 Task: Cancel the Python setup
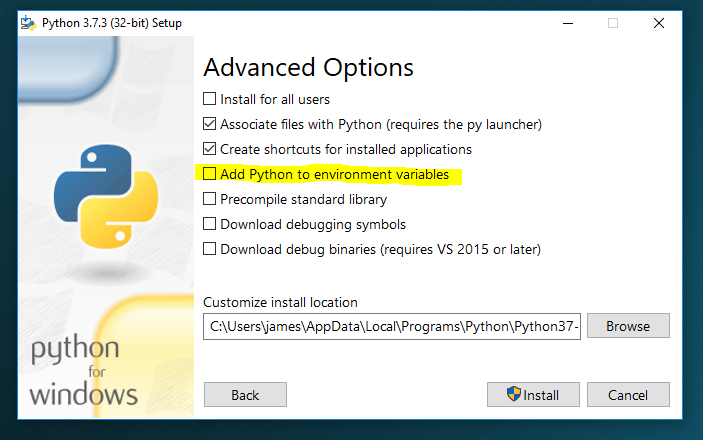628,395
